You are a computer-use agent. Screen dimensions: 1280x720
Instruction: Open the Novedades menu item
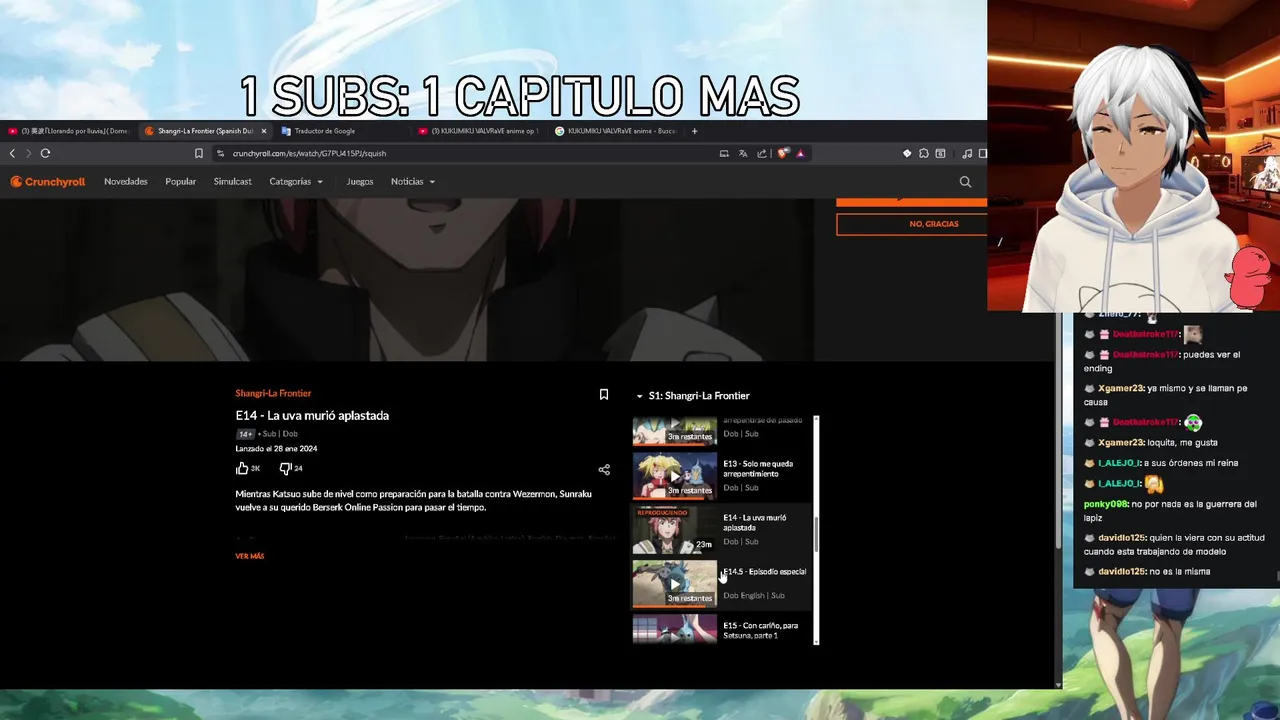(126, 182)
